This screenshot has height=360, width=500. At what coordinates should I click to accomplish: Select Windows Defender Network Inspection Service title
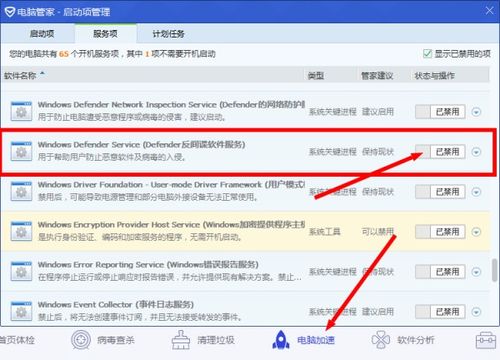coord(171,104)
